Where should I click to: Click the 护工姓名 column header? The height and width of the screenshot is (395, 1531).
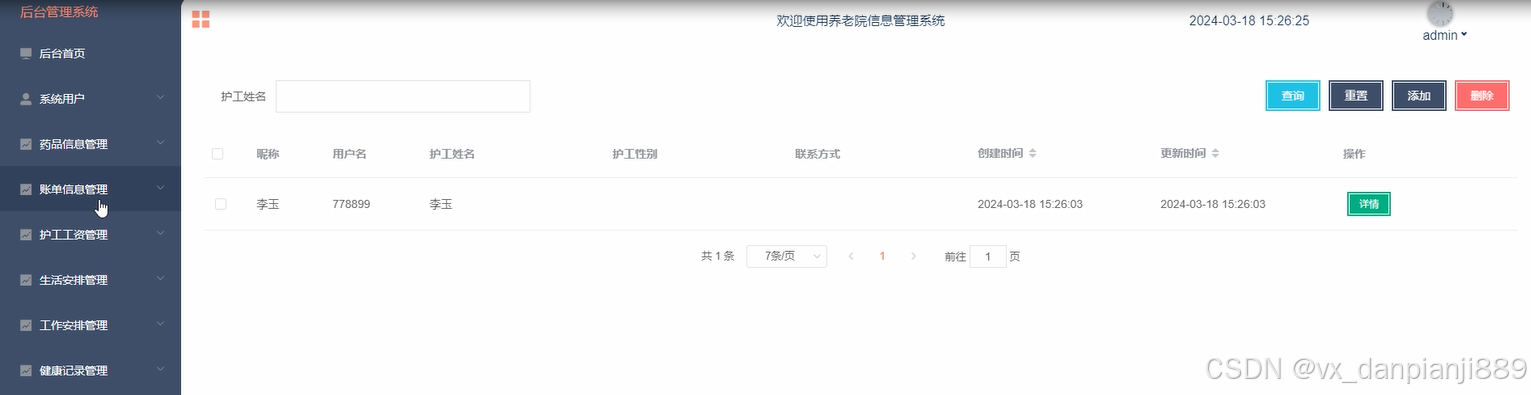click(x=452, y=154)
